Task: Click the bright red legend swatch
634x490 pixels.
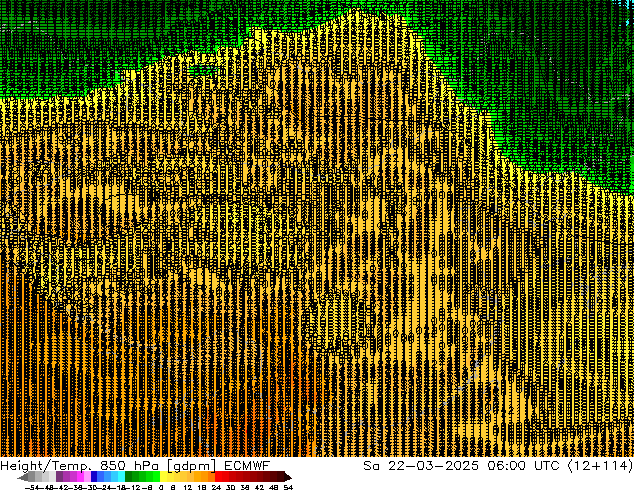Action: [225, 477]
